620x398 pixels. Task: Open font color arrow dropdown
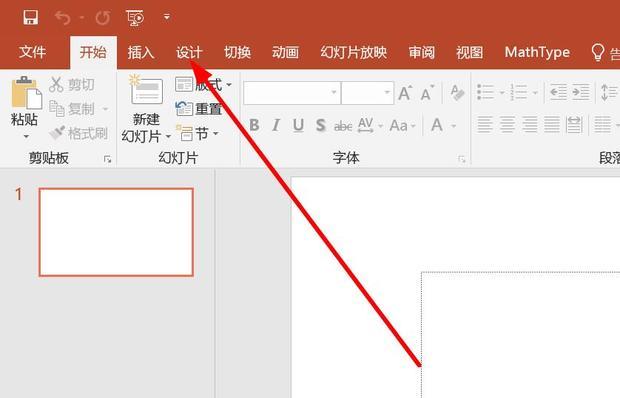point(454,126)
